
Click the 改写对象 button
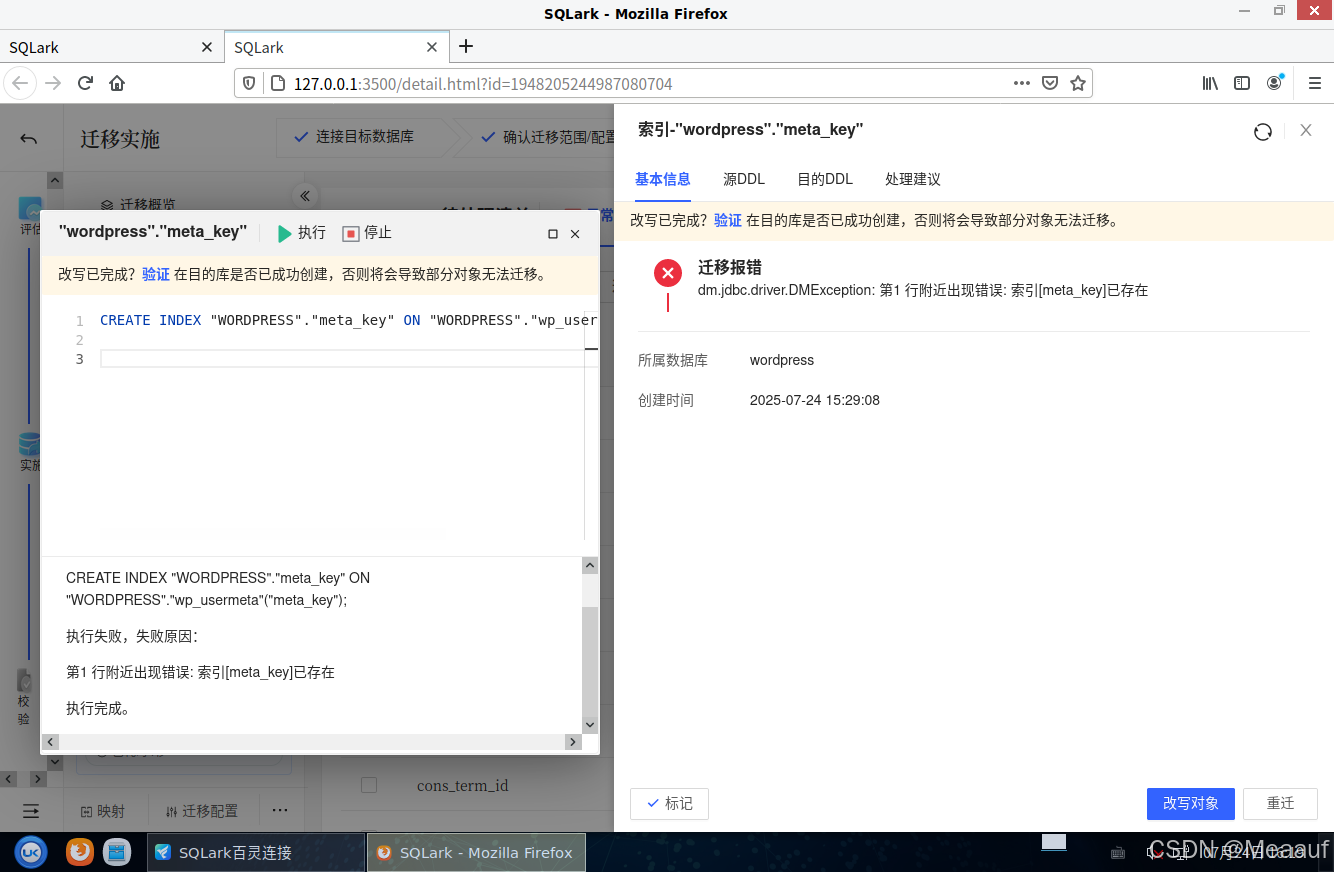[x=1191, y=804]
